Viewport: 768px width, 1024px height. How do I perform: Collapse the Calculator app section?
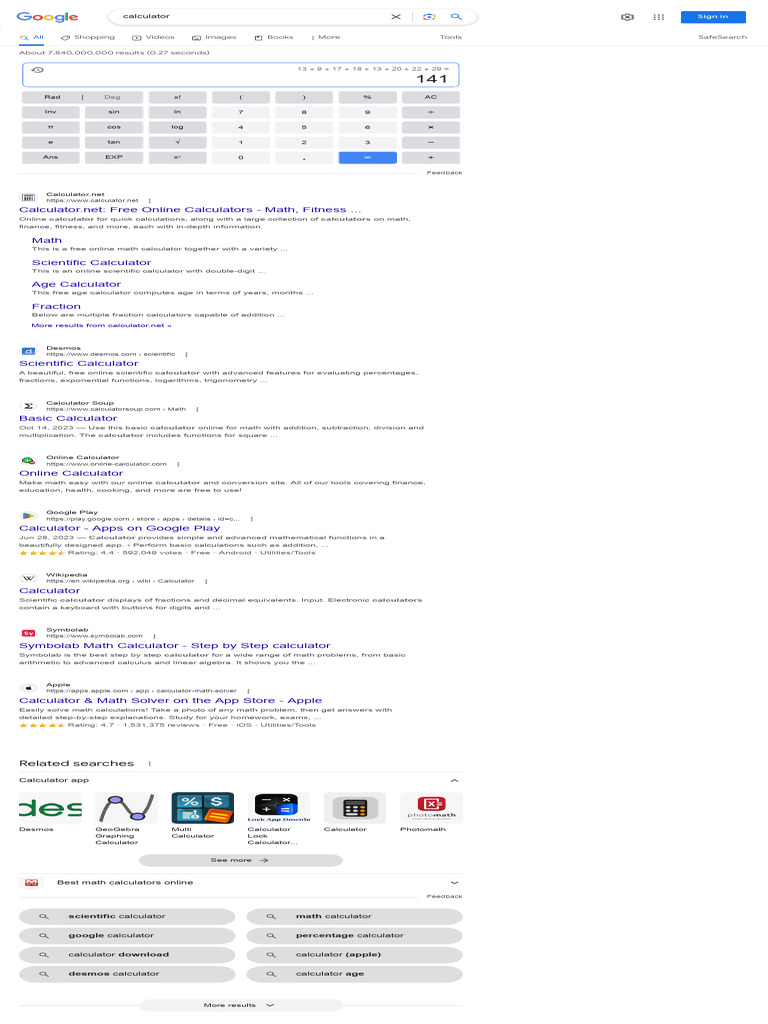[455, 780]
